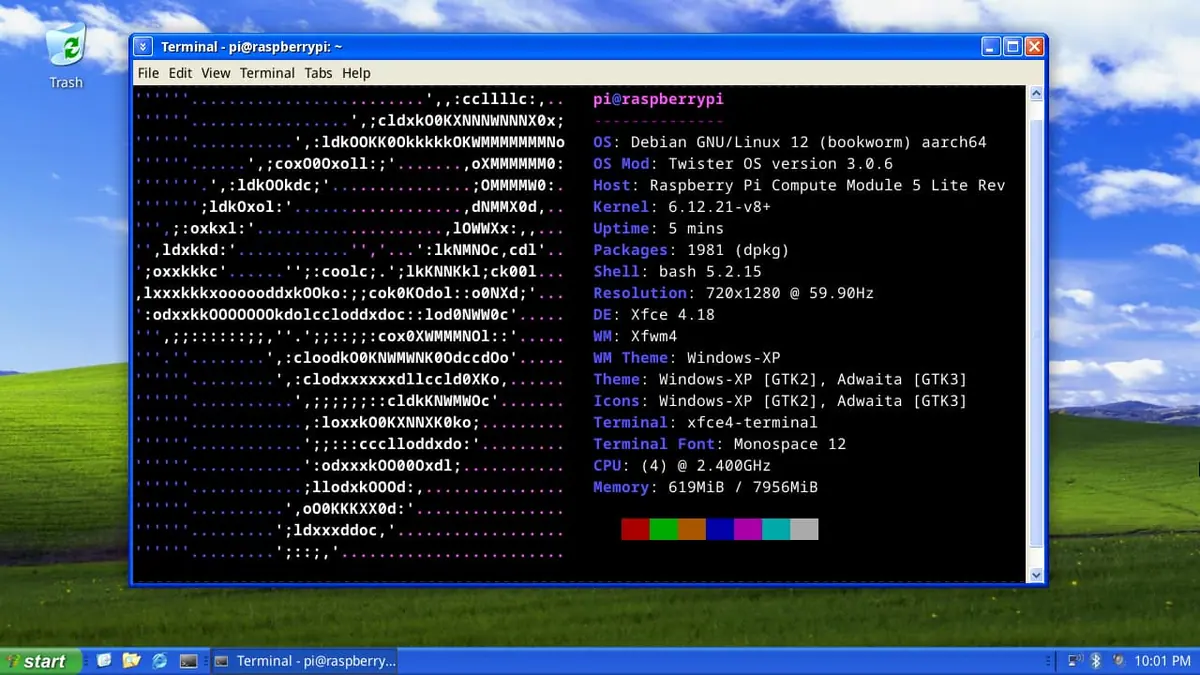Click the 10:01 PM clock
Screen dimensions: 1200x675
click(x=1163, y=661)
